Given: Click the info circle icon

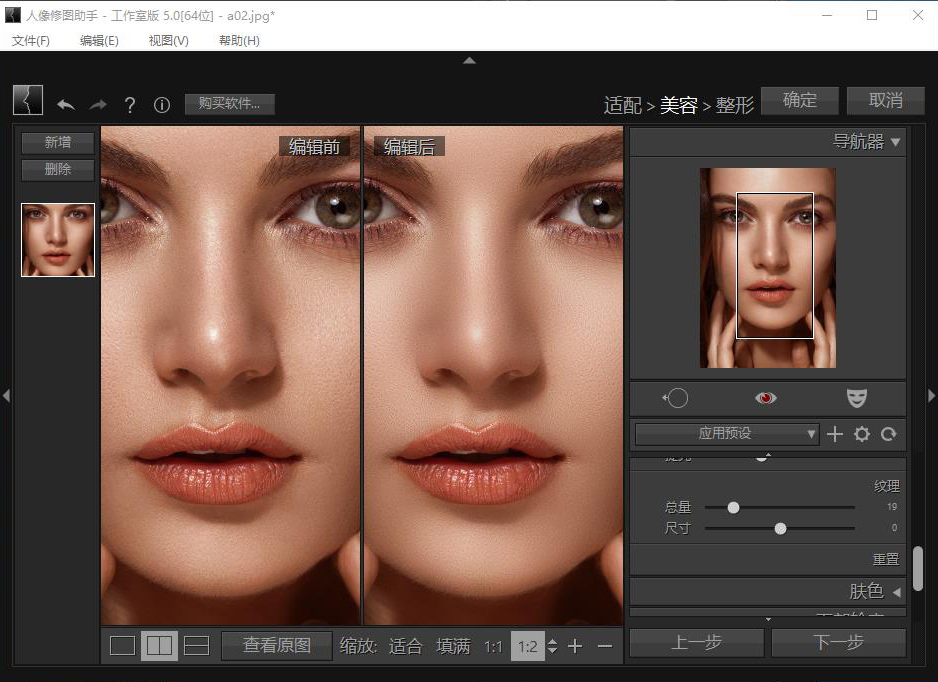Looking at the screenshot, I should coord(161,104).
